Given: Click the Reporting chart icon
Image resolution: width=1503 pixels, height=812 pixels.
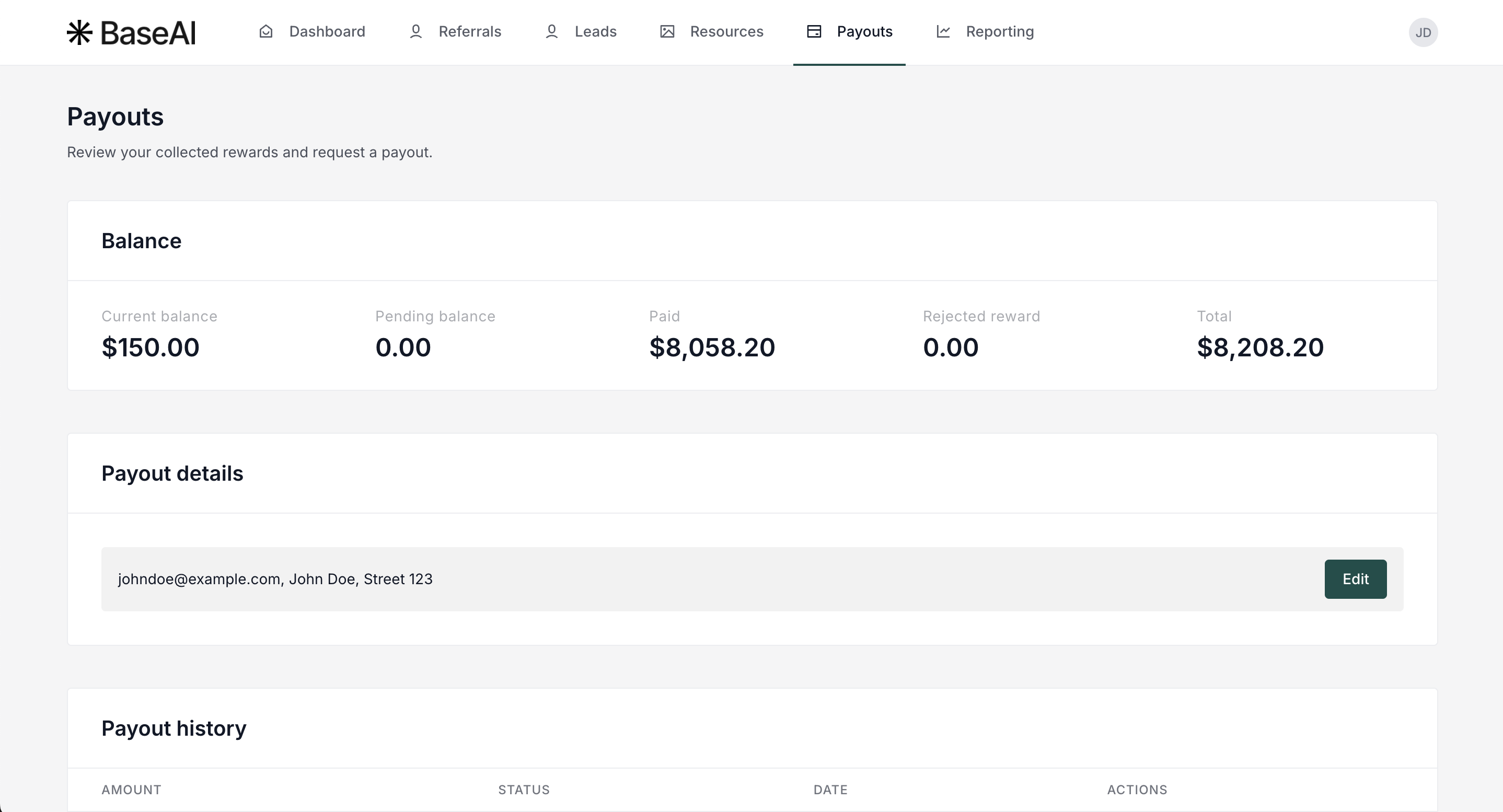Looking at the screenshot, I should click(x=943, y=31).
